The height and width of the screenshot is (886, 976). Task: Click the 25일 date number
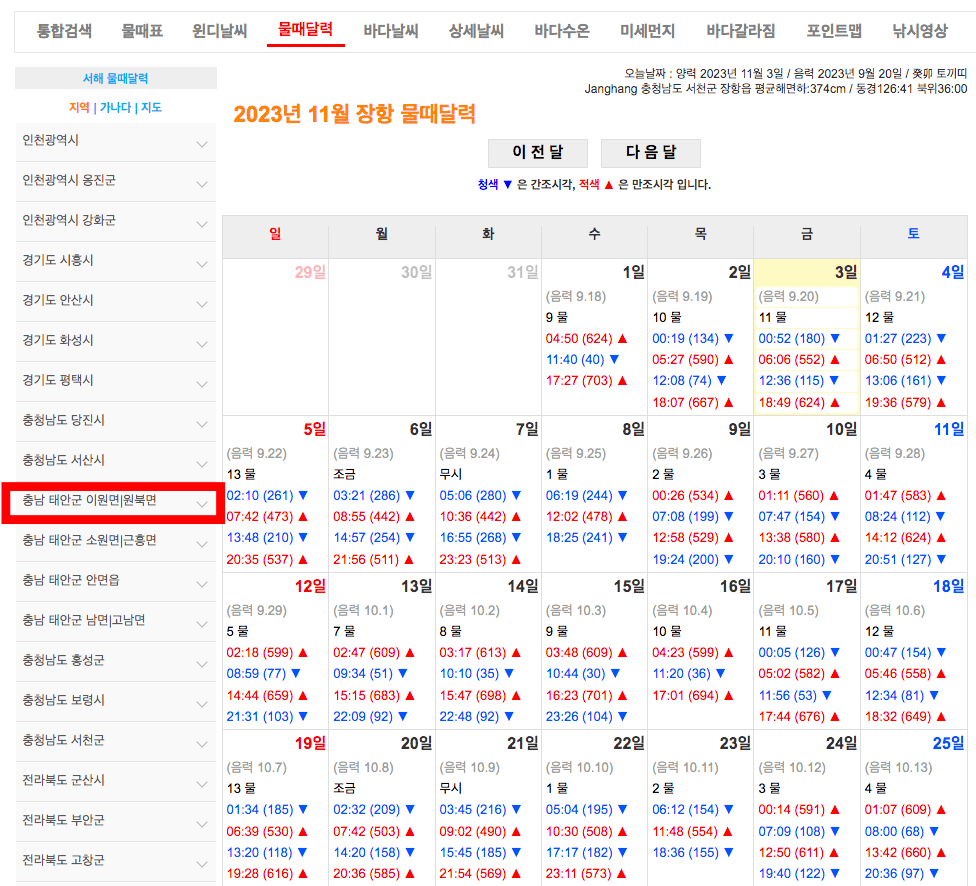(949, 743)
